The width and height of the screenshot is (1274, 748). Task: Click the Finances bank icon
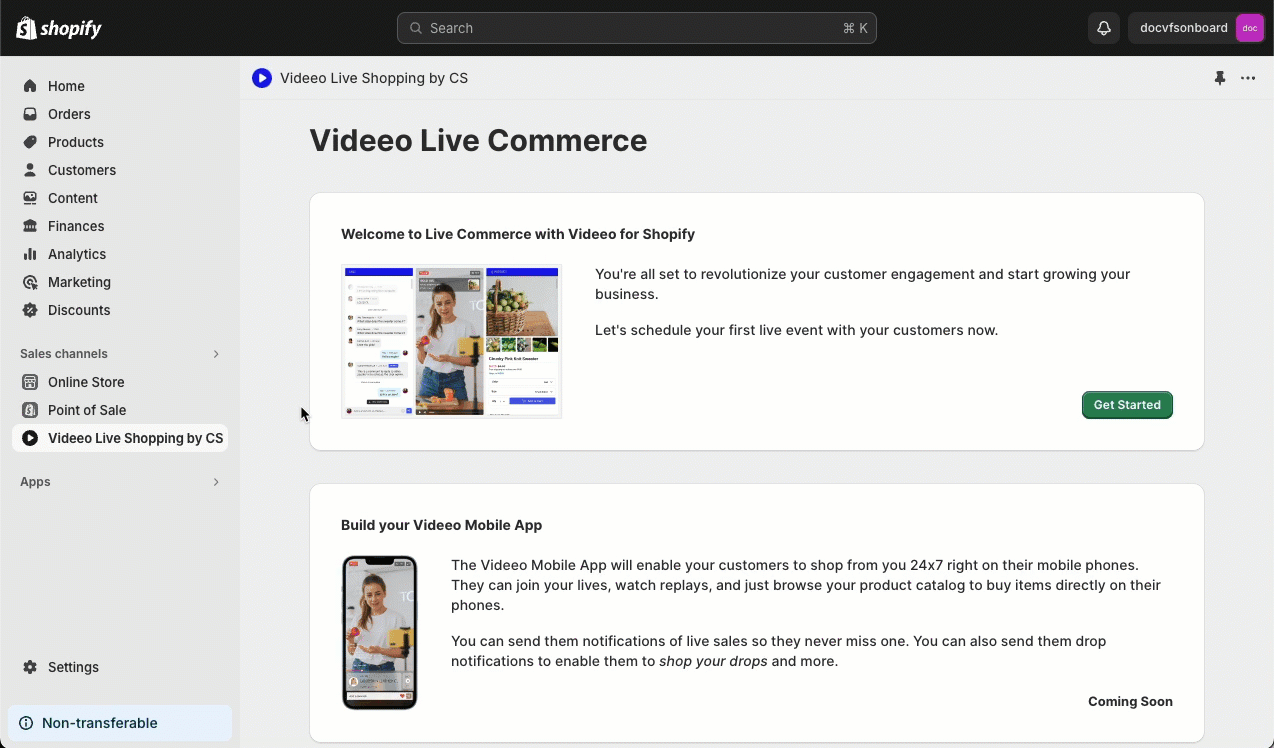coord(30,226)
